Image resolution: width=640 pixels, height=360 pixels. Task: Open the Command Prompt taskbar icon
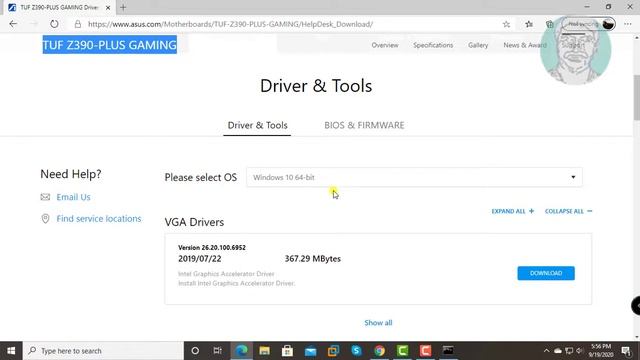click(448, 351)
